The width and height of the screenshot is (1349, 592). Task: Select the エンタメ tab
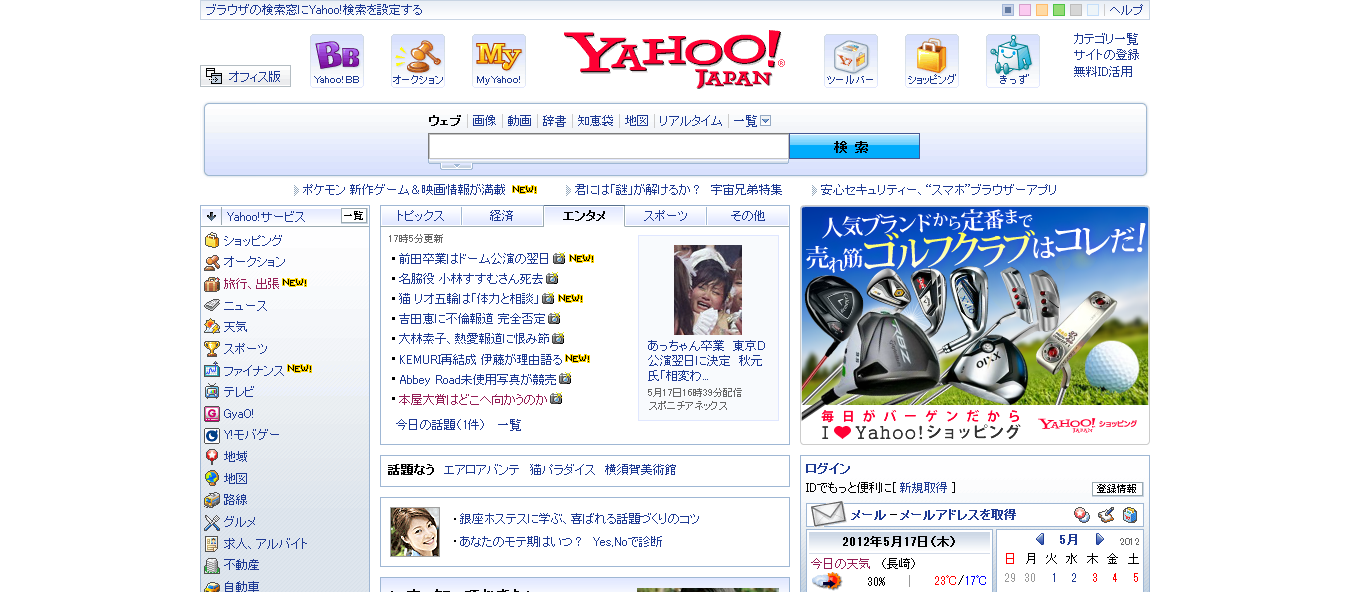tap(584, 216)
